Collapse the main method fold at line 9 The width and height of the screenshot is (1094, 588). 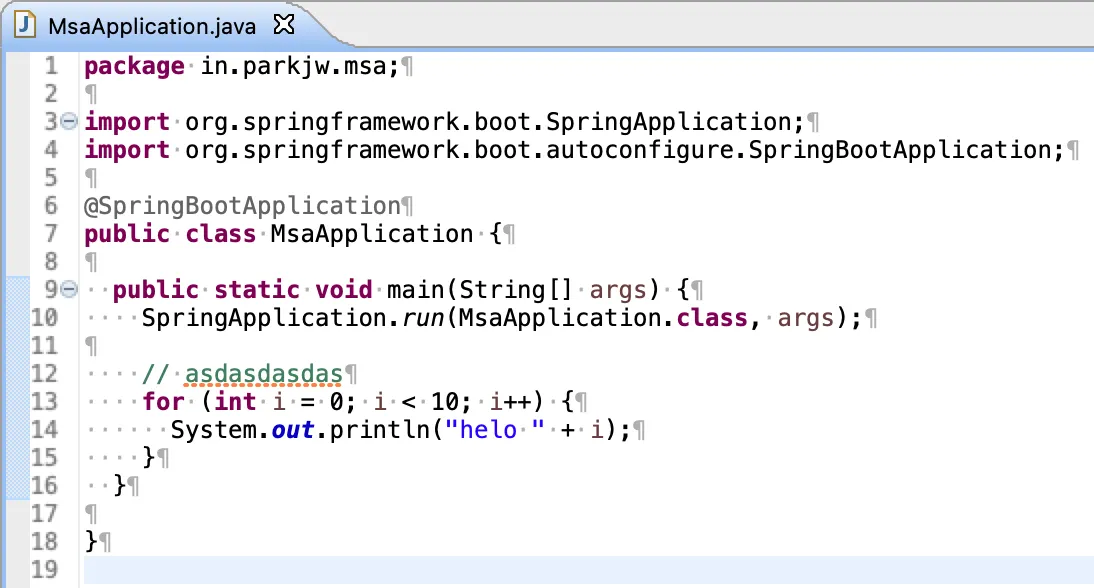(x=68, y=289)
